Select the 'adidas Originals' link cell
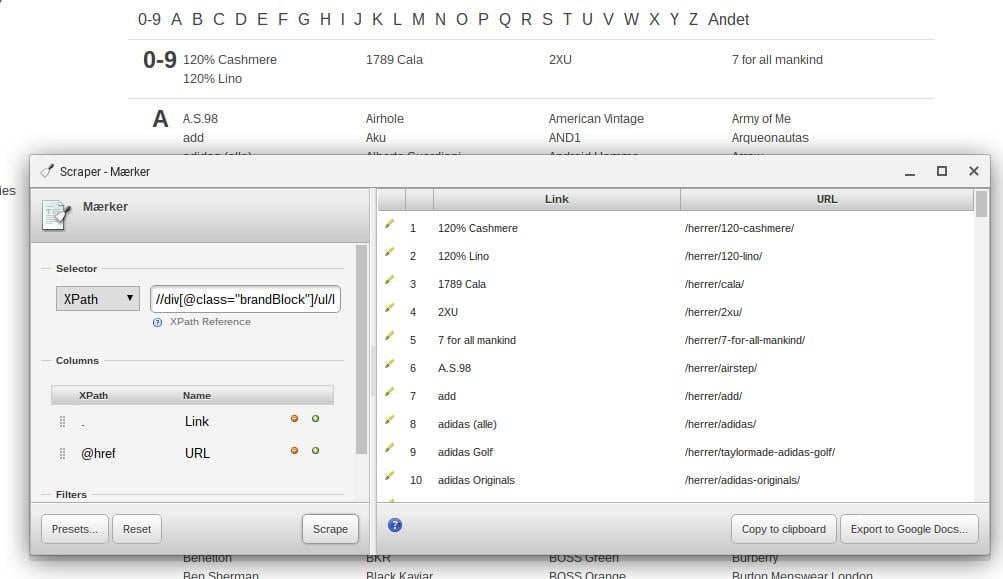Viewport: 1003px width, 579px height. pos(476,480)
